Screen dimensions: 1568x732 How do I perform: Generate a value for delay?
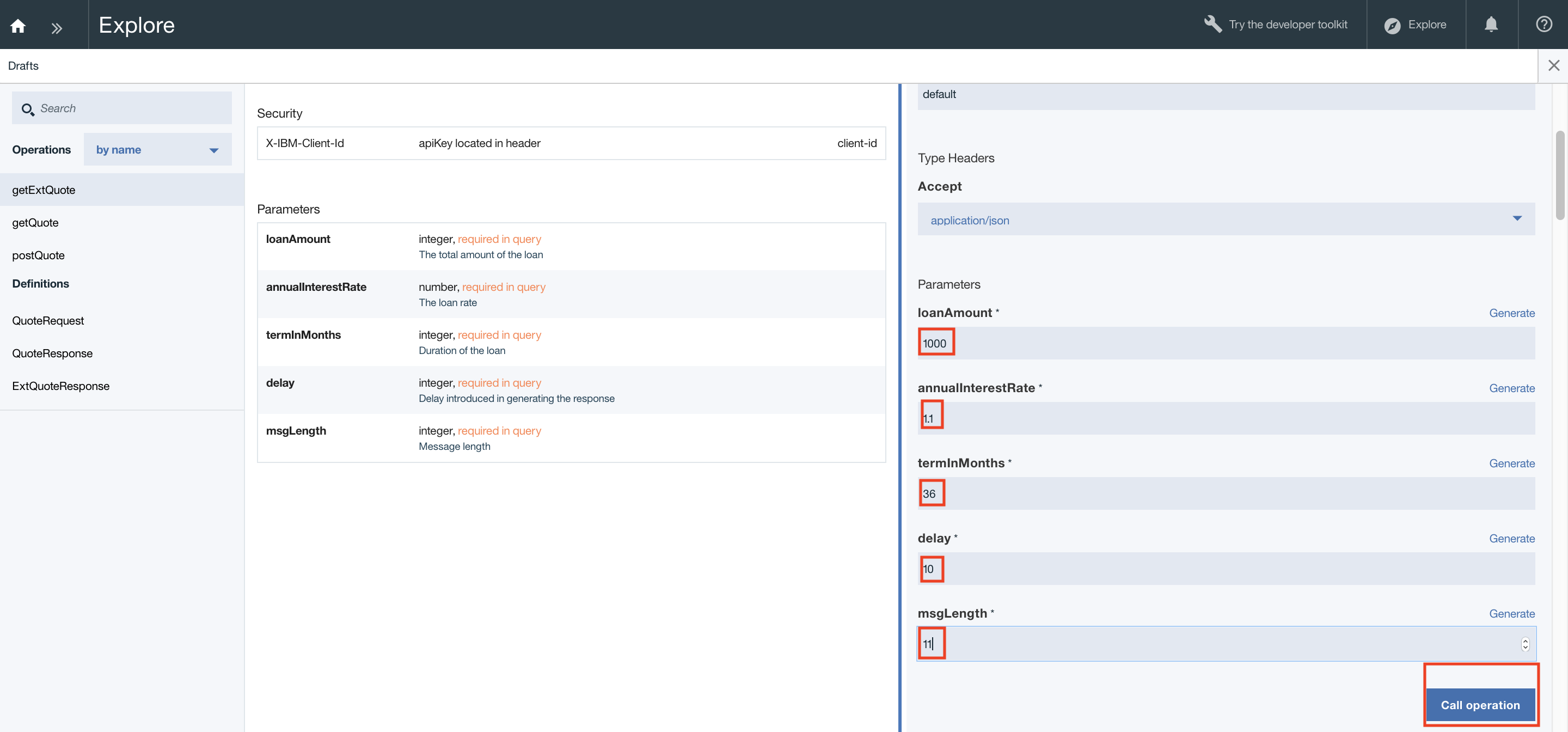click(1511, 538)
